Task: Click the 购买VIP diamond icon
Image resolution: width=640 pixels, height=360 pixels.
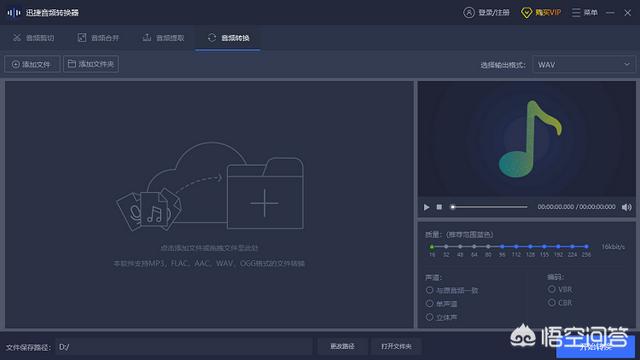Action: coord(526,13)
